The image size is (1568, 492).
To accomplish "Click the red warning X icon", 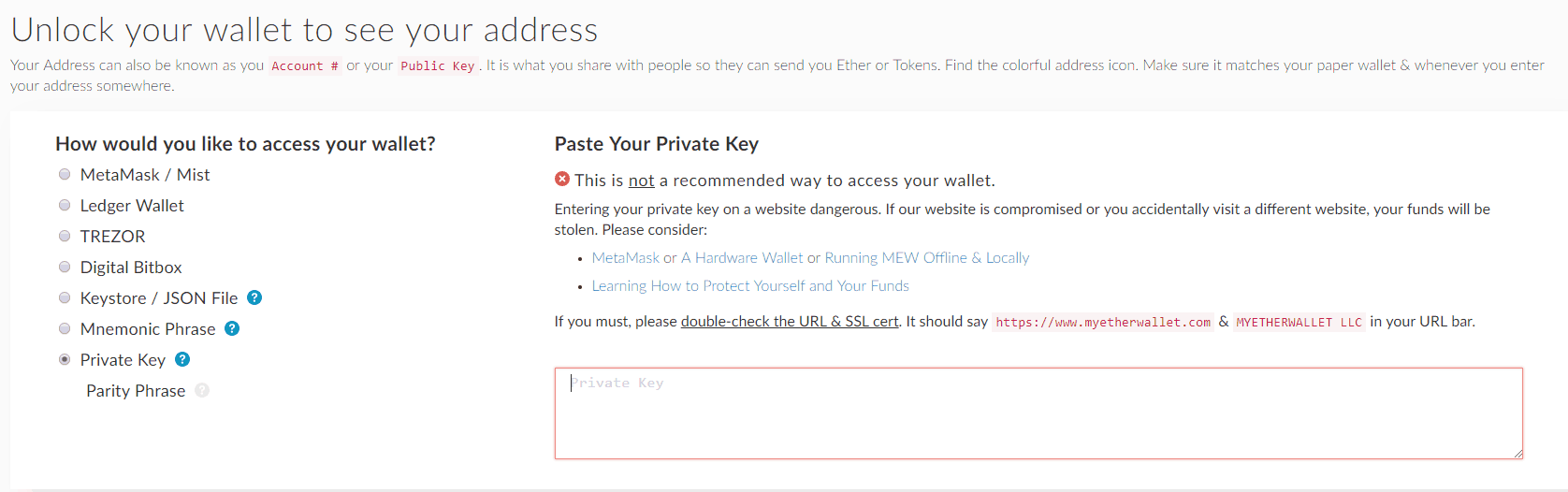I will [x=562, y=179].
